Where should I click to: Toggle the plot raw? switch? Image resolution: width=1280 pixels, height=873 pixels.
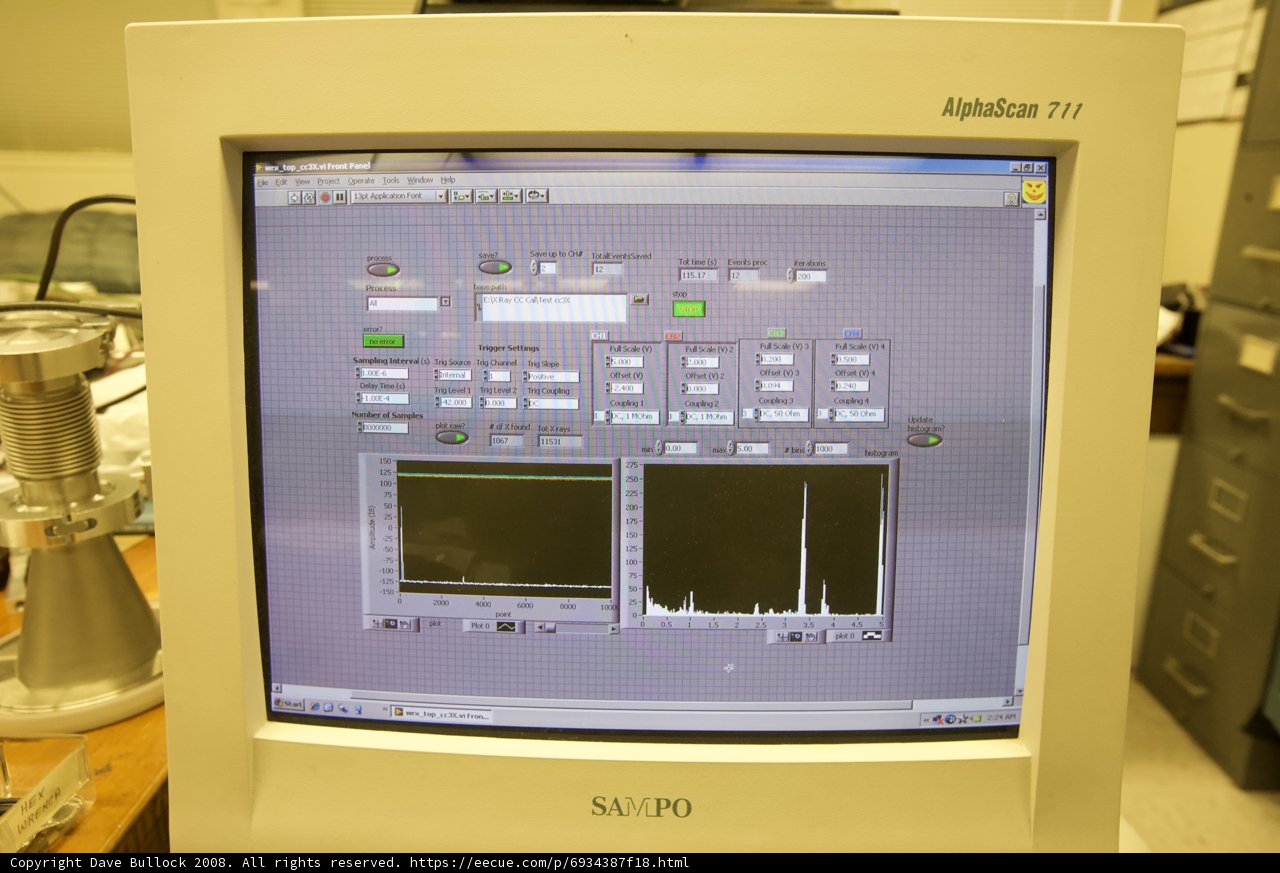click(451, 437)
